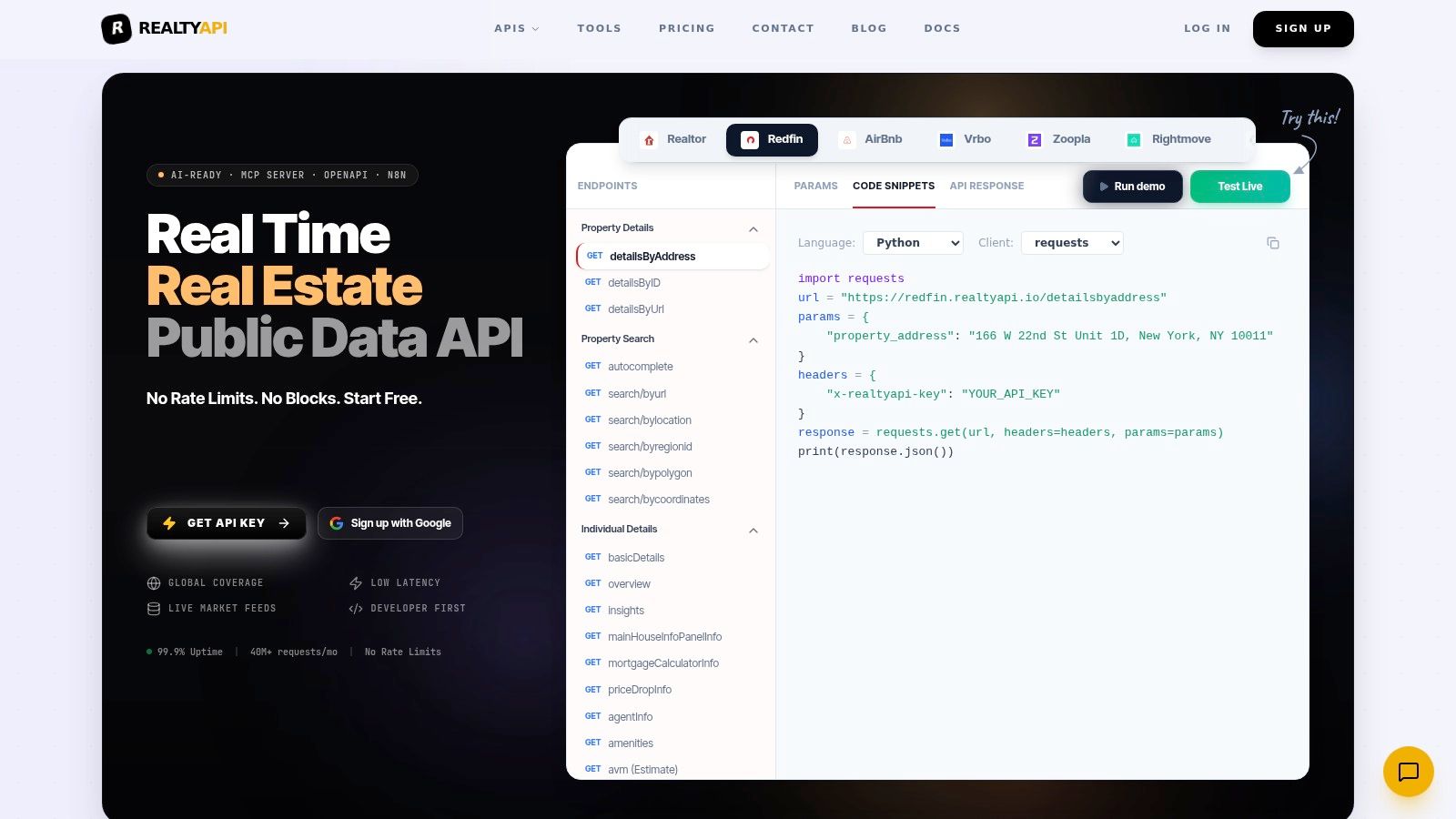Open the TOOLS nav item
The height and width of the screenshot is (819, 1456).
tap(599, 28)
